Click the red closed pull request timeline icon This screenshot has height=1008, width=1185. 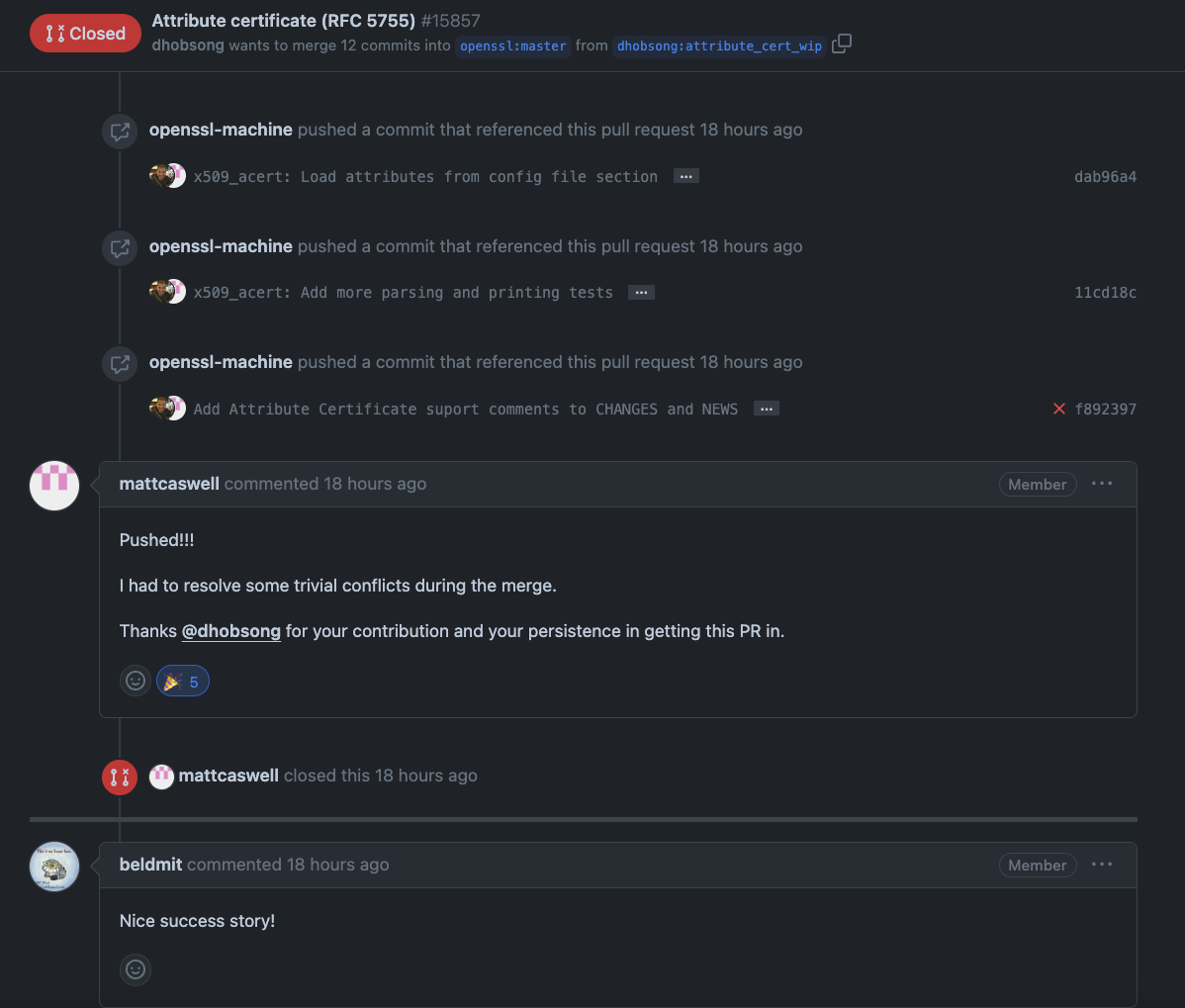tap(119, 777)
